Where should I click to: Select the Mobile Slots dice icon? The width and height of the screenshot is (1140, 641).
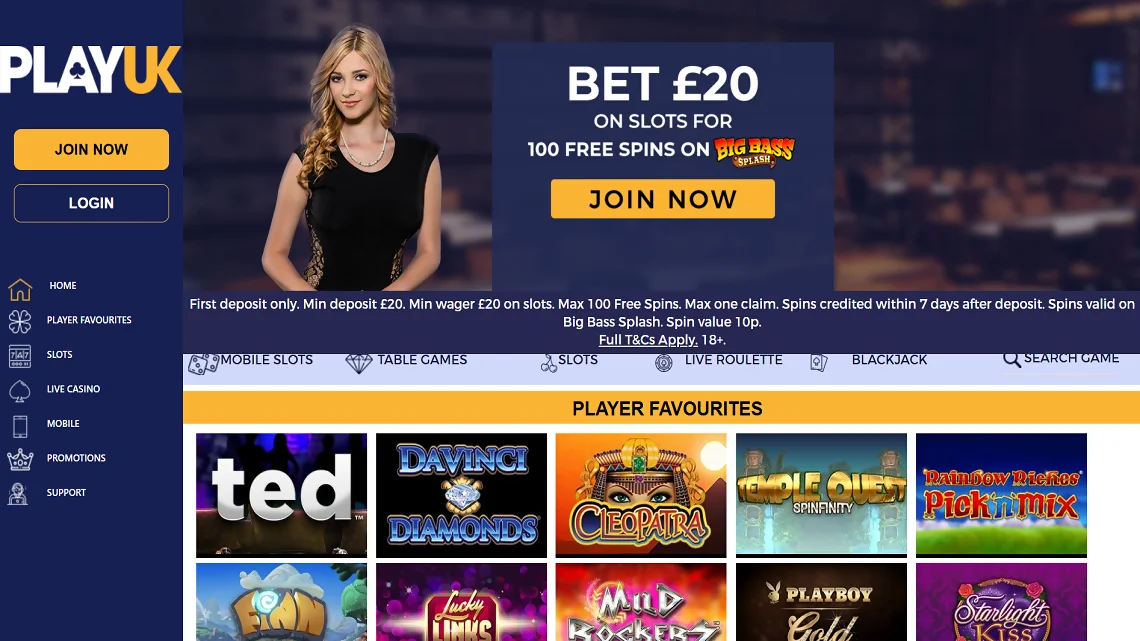(203, 363)
